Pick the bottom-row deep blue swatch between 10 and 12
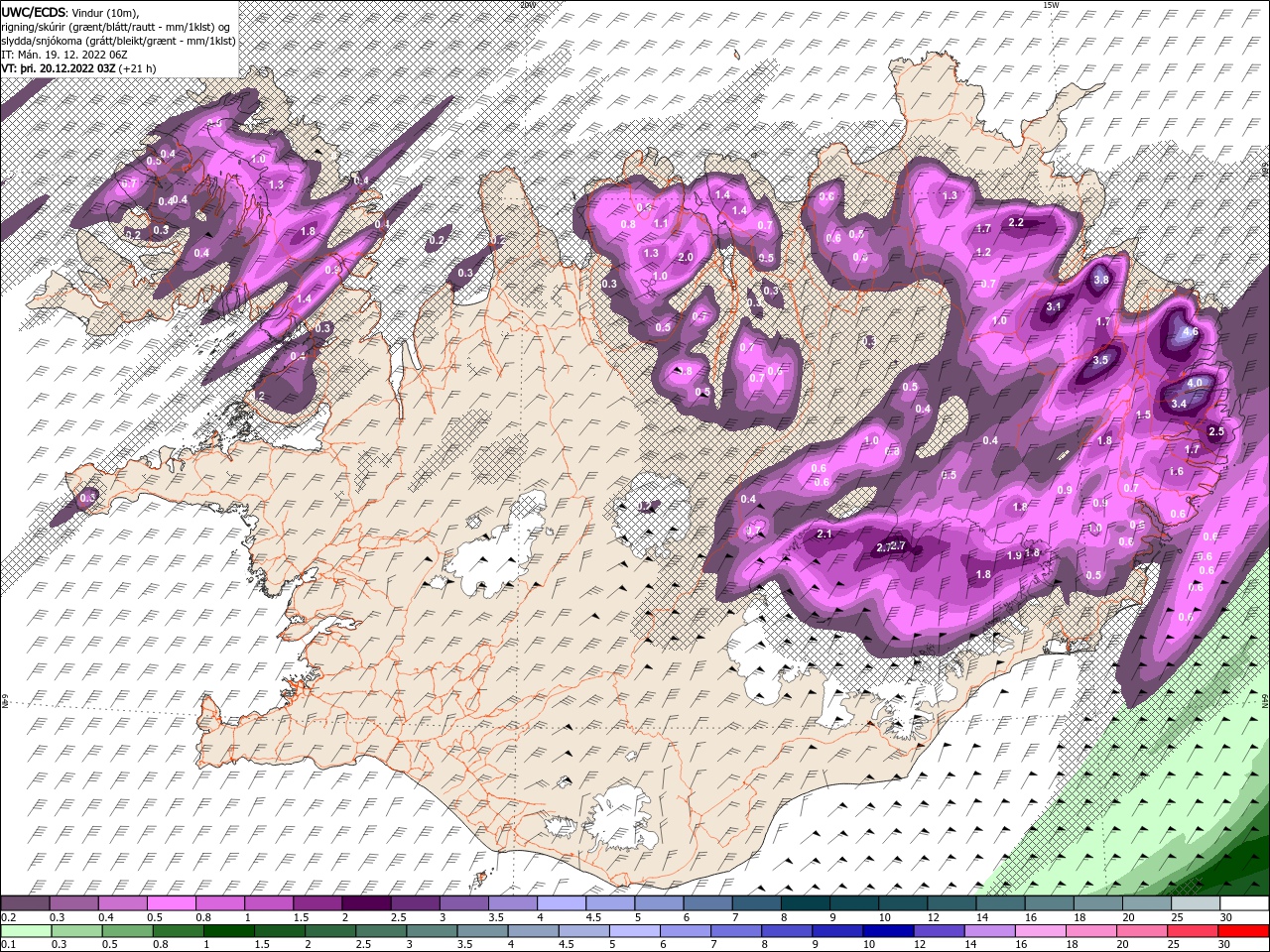The width and height of the screenshot is (1270, 952). point(889,931)
